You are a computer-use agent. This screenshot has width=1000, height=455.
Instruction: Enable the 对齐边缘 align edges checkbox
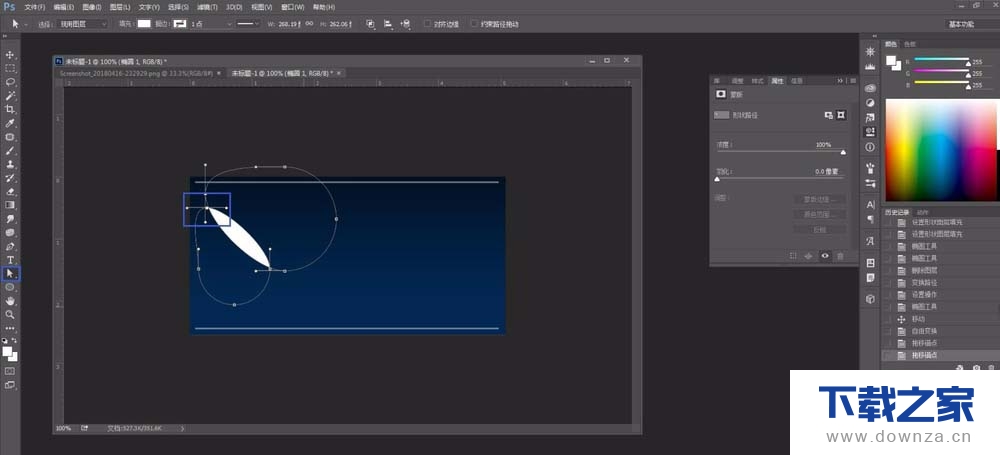coord(427,24)
